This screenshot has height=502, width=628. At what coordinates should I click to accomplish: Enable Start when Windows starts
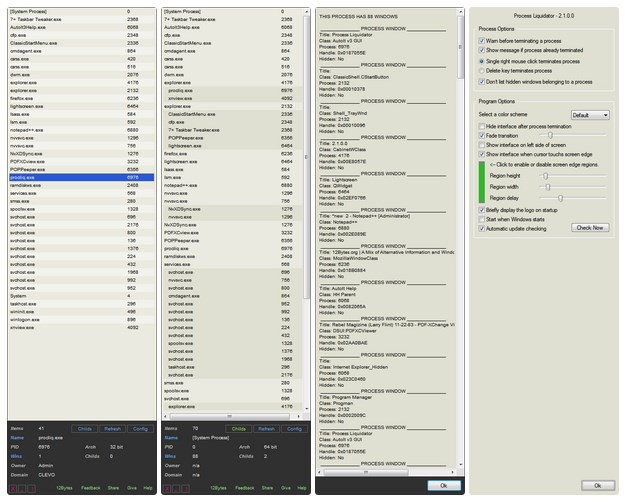(x=482, y=219)
